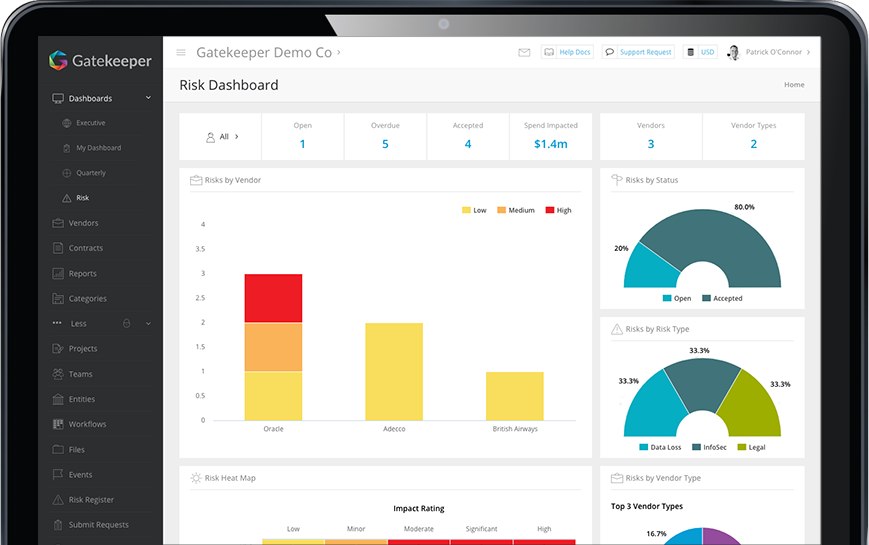869x545 pixels.
Task: Open the Executive dashboard
Action: tap(90, 123)
